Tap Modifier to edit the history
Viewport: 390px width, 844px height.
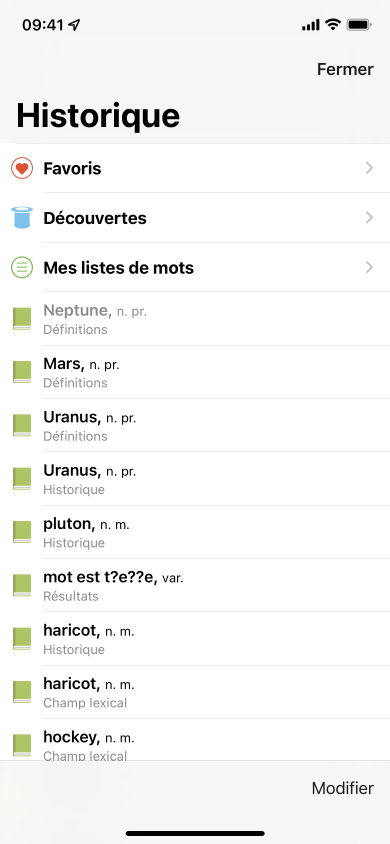343,788
